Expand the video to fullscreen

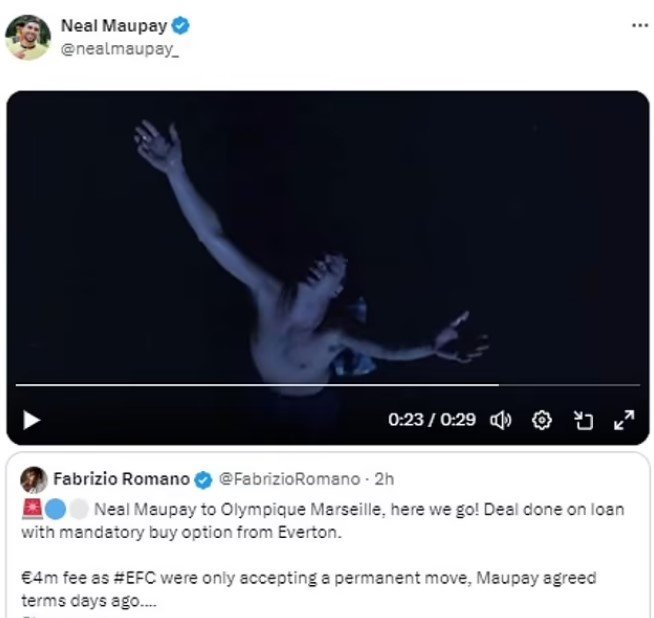[x=623, y=420]
